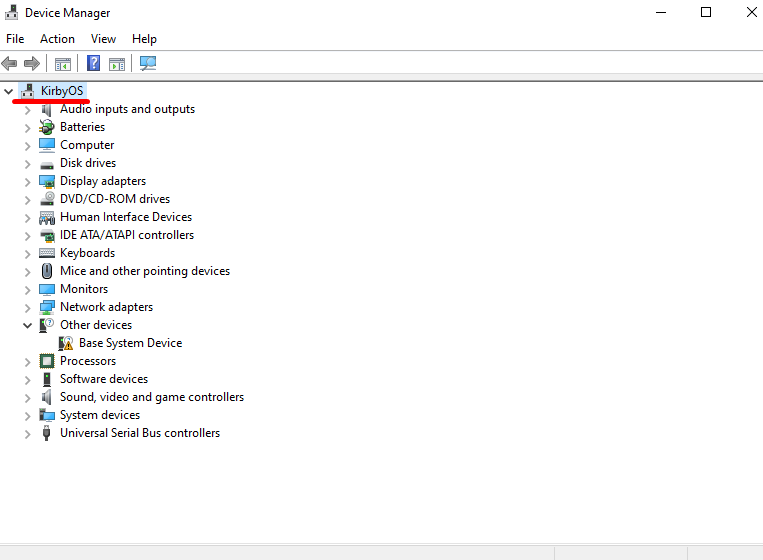Click the DVD/CD-ROM drives disc icon
Screen dimensions: 763x560
47,199
